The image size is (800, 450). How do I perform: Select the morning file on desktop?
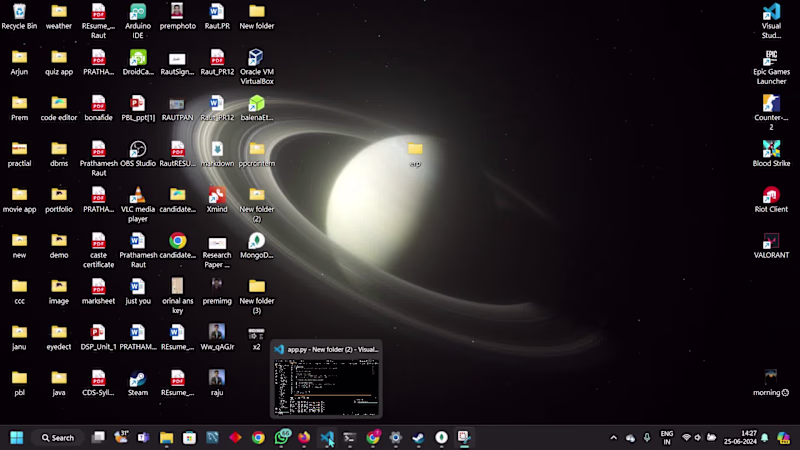coord(771,383)
